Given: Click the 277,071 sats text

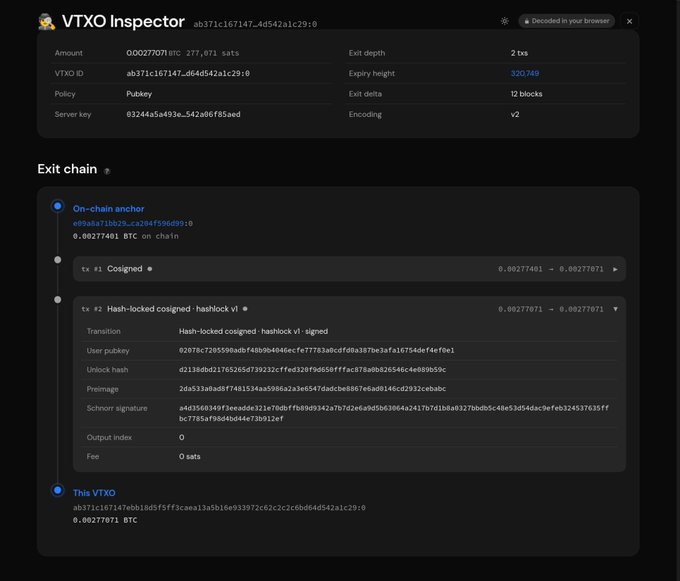Looking at the screenshot, I should [212, 53].
